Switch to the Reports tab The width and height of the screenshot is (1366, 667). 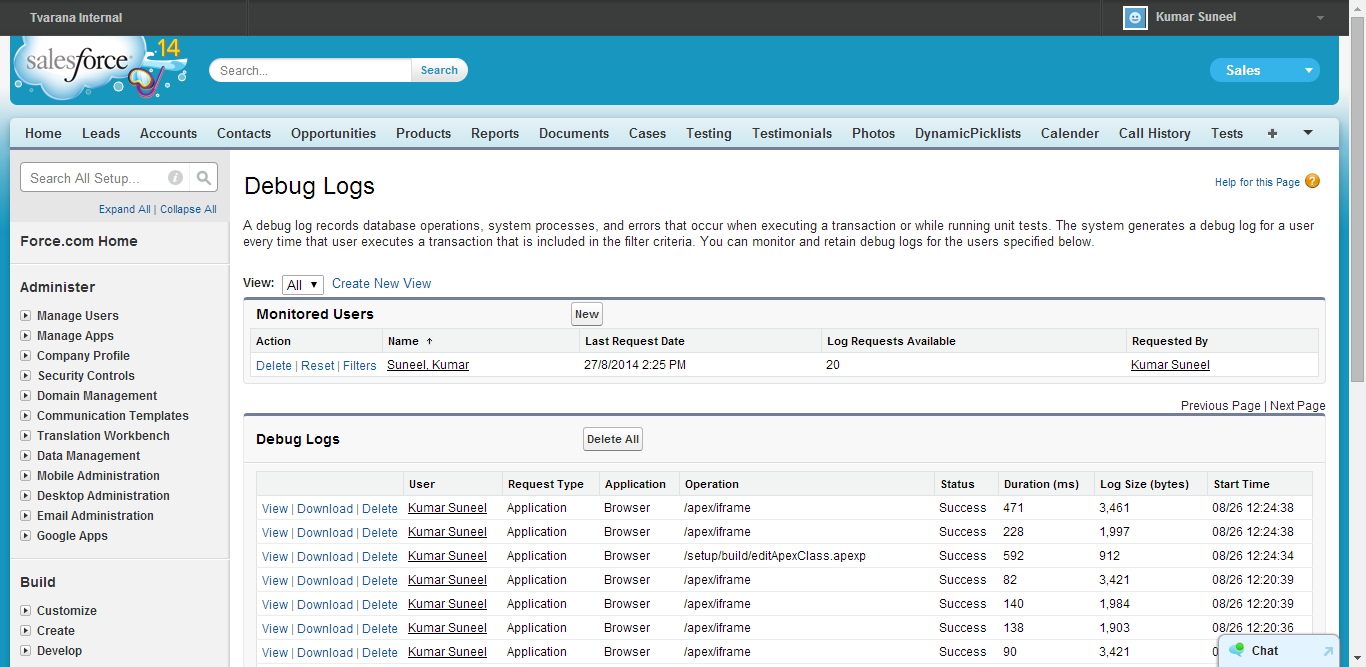pos(494,132)
